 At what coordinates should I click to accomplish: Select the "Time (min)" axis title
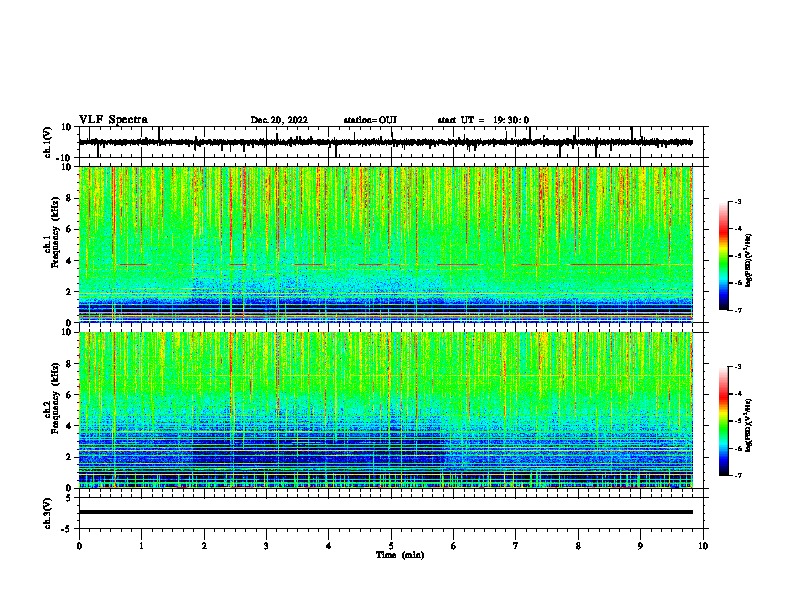click(x=400, y=555)
